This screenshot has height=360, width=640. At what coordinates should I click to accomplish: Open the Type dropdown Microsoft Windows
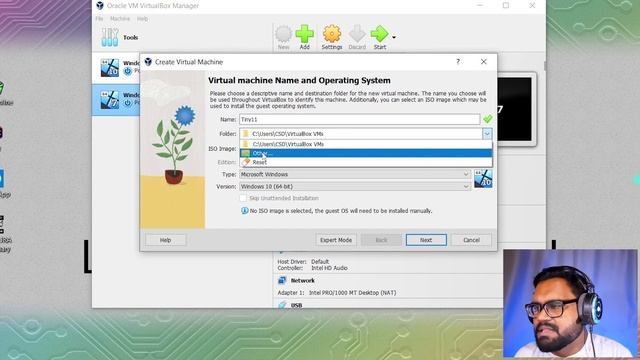coord(355,174)
